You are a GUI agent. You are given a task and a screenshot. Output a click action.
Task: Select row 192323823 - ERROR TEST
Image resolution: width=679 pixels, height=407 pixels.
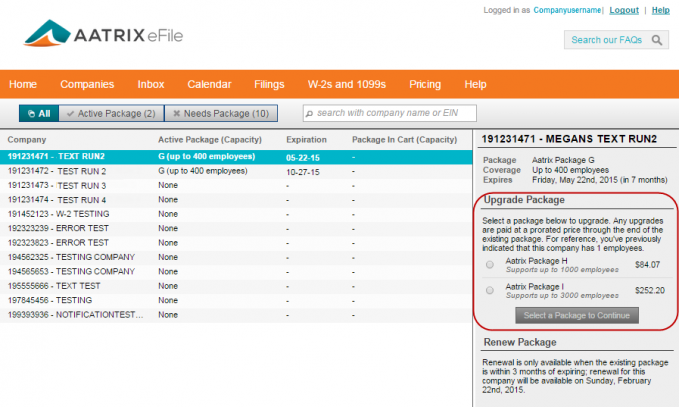tap(236, 243)
